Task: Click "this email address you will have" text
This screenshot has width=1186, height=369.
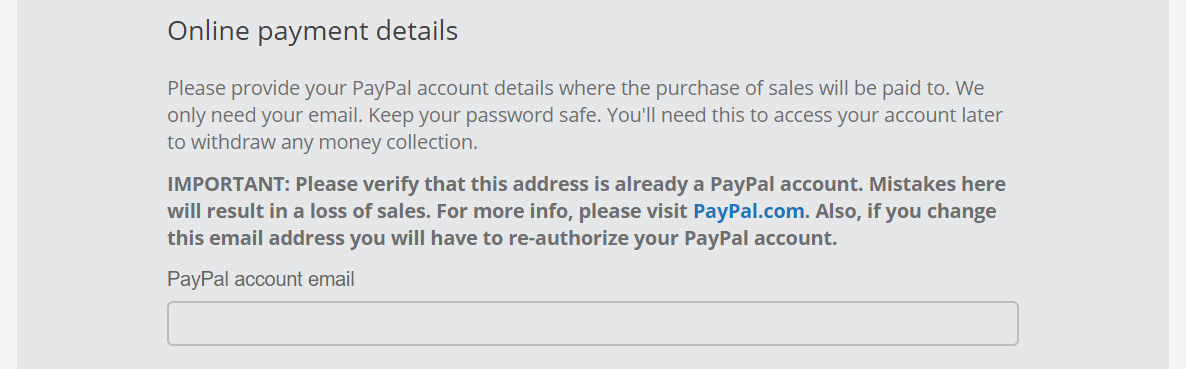Action: pos(318,238)
